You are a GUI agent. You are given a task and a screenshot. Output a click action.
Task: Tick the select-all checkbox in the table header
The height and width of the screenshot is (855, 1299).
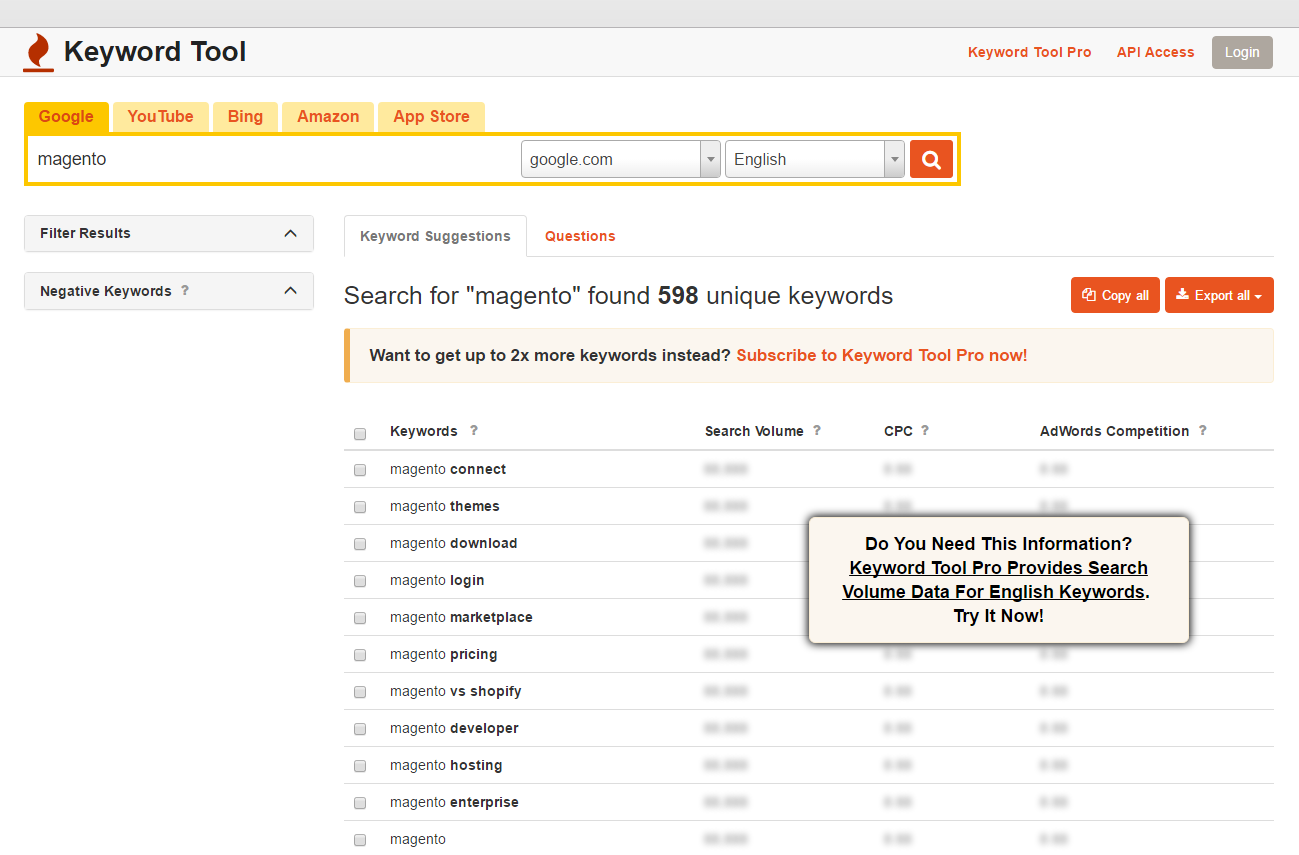pyautogui.click(x=360, y=434)
